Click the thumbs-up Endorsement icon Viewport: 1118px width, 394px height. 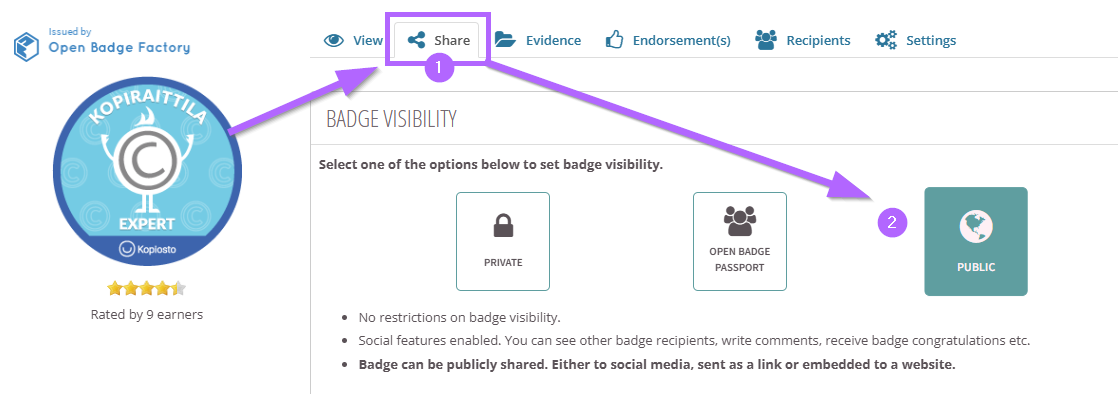(615, 40)
